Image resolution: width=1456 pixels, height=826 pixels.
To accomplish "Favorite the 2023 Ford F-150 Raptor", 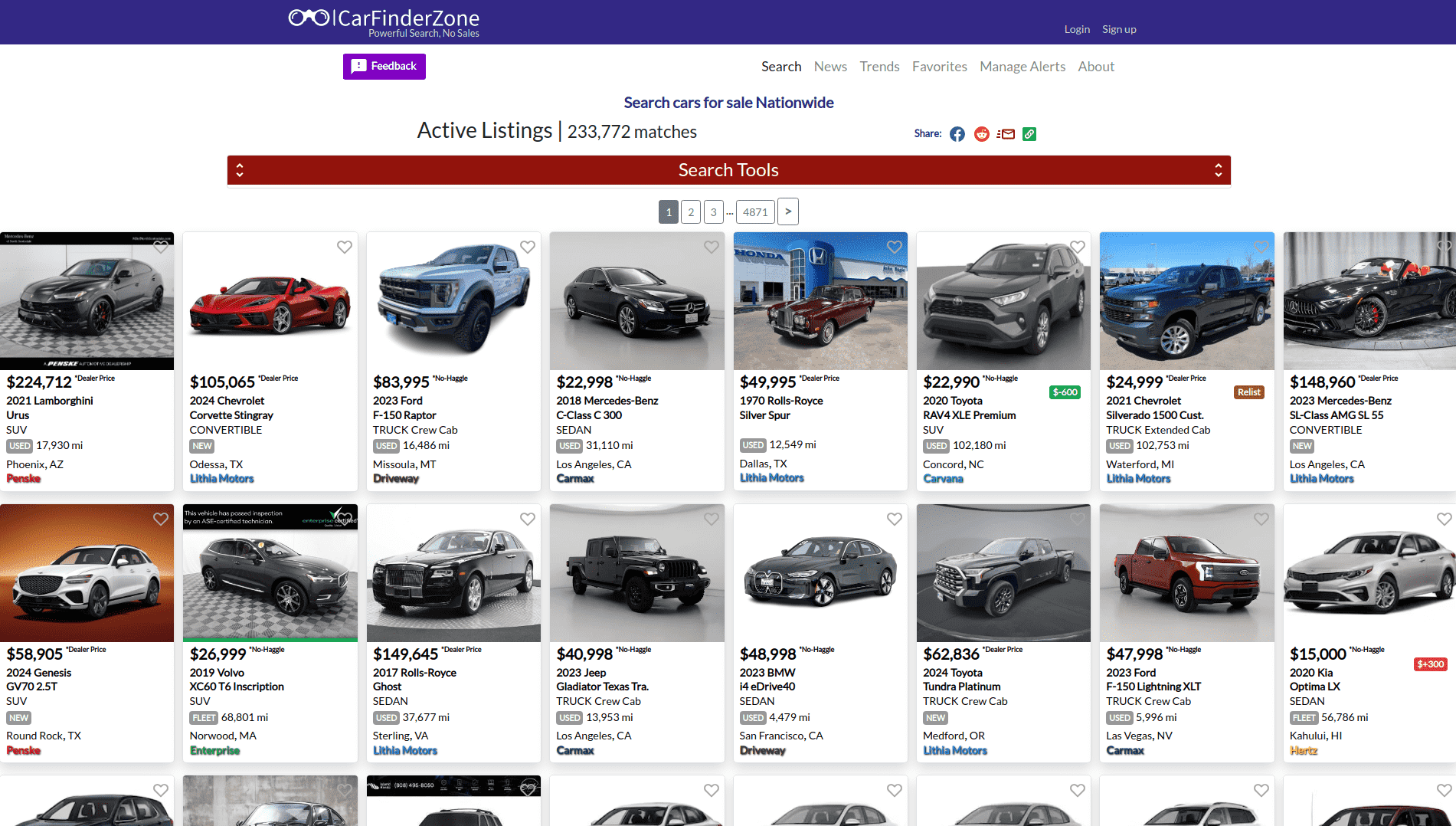I will (x=528, y=247).
